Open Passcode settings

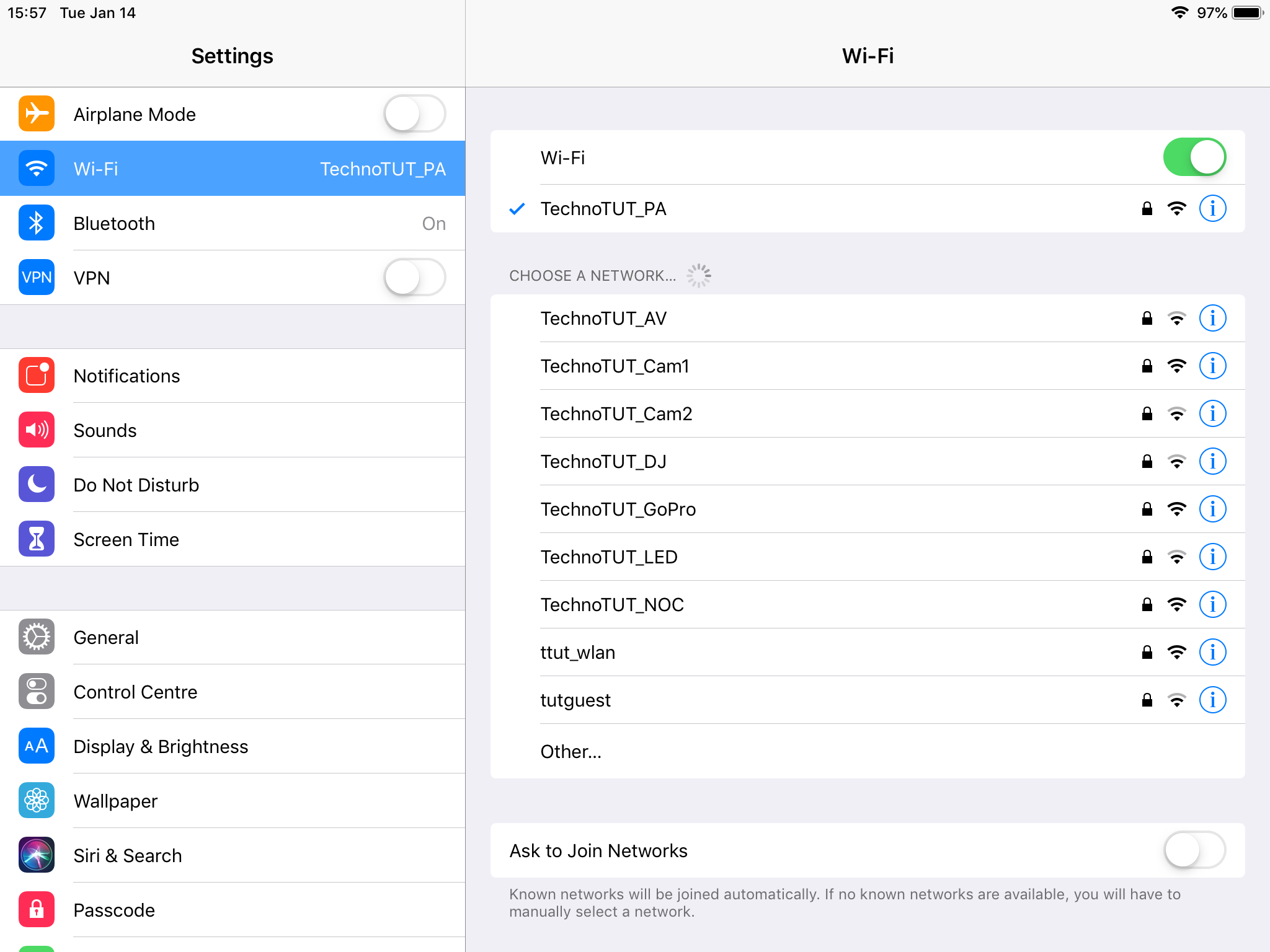point(233,910)
